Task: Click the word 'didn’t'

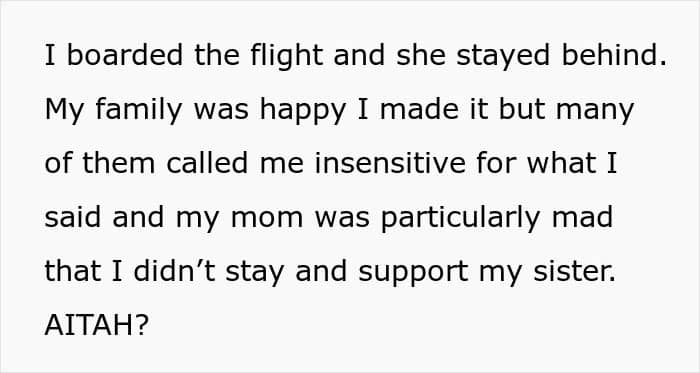Action: click(x=175, y=271)
